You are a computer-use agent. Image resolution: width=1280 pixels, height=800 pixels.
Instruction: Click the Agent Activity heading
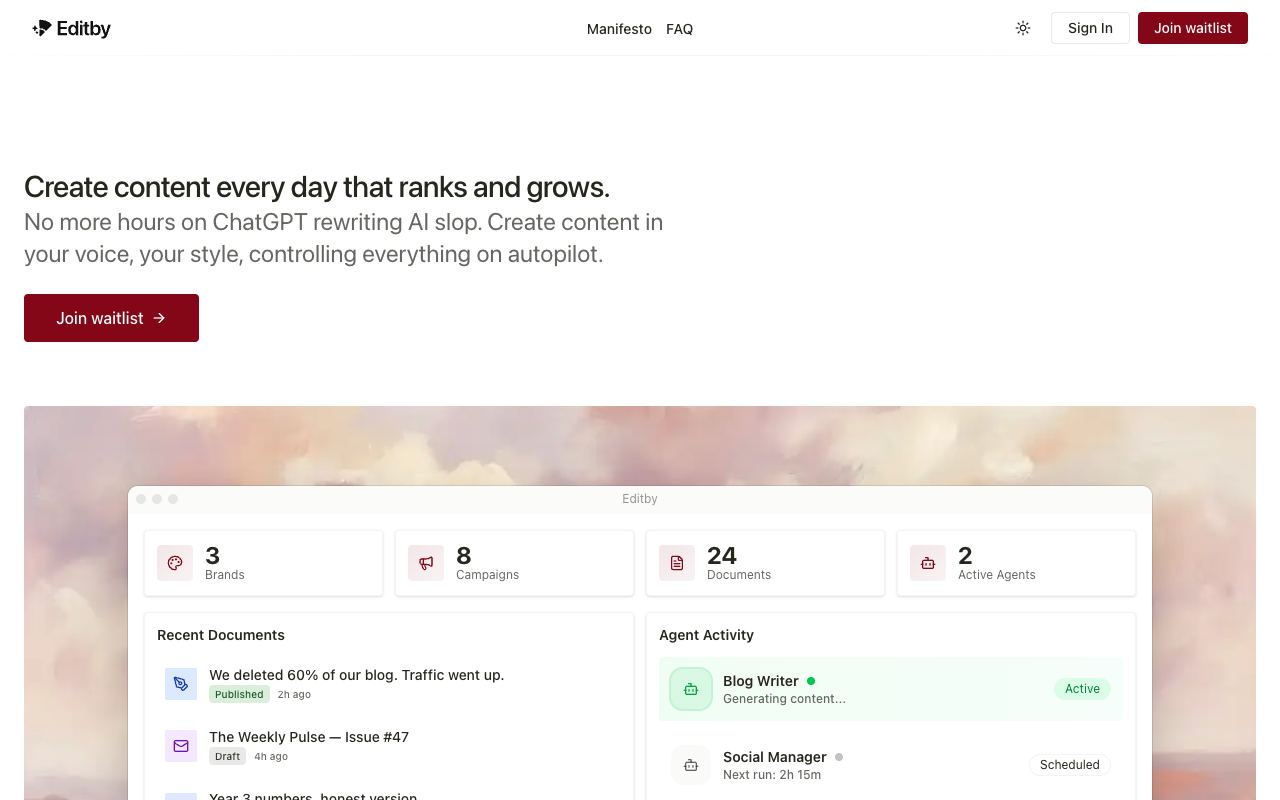tap(706, 635)
